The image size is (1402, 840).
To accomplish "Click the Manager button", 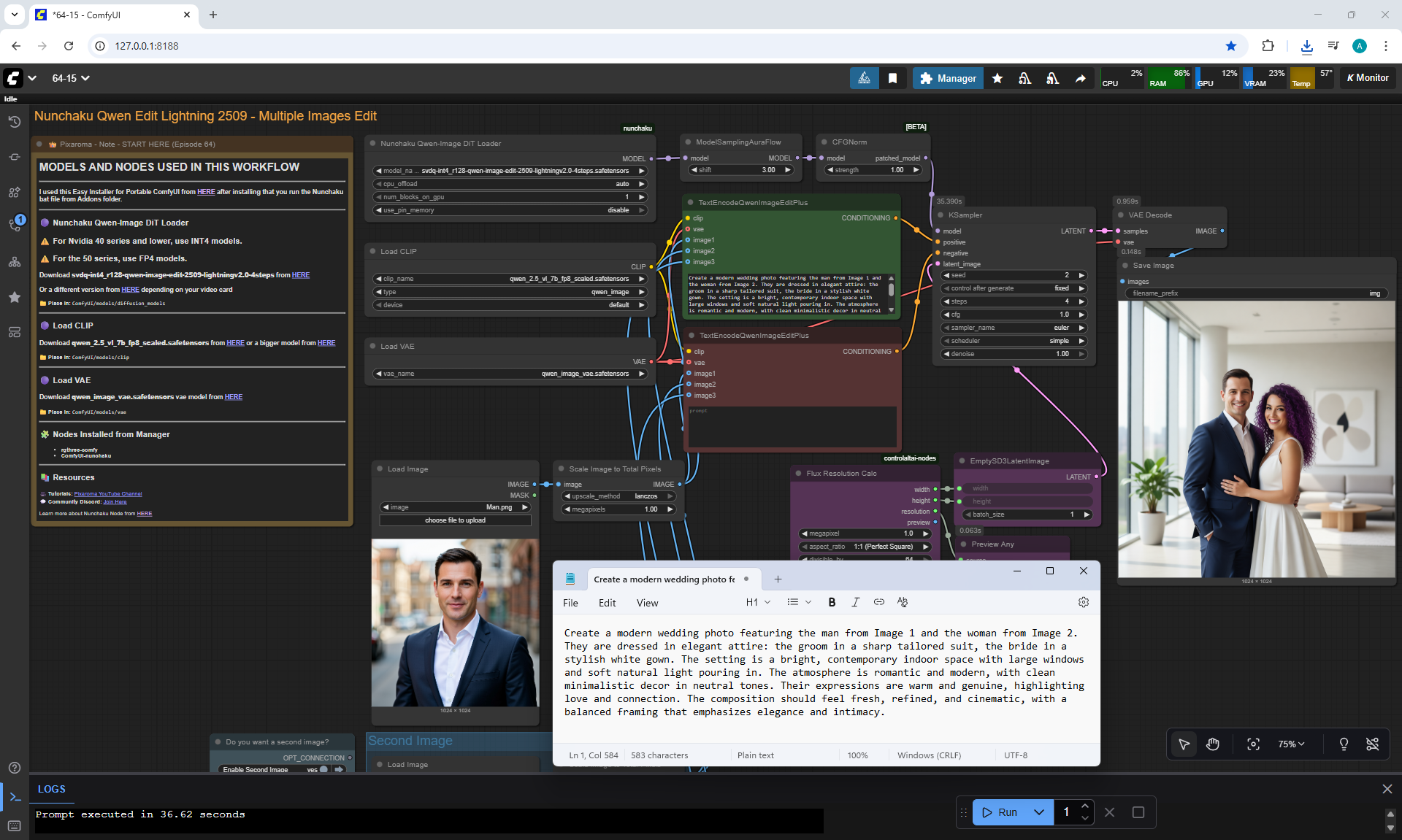I will point(948,78).
